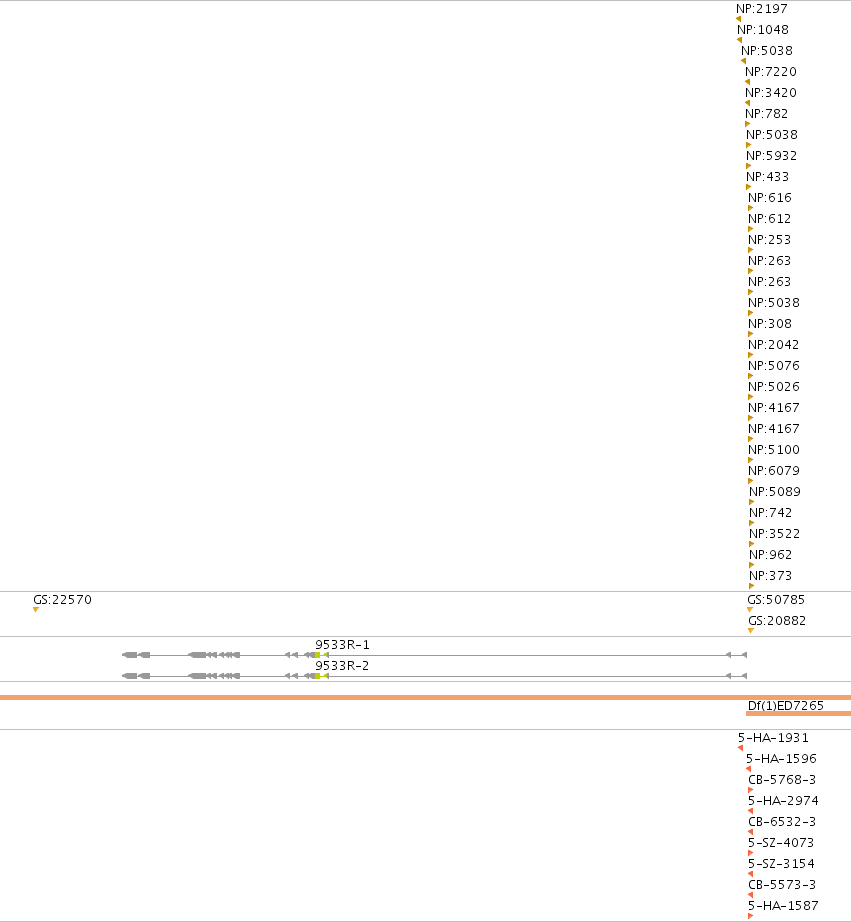The height and width of the screenshot is (922, 851).
Task: Open the NP:612 insertion label
Action: [x=770, y=219]
